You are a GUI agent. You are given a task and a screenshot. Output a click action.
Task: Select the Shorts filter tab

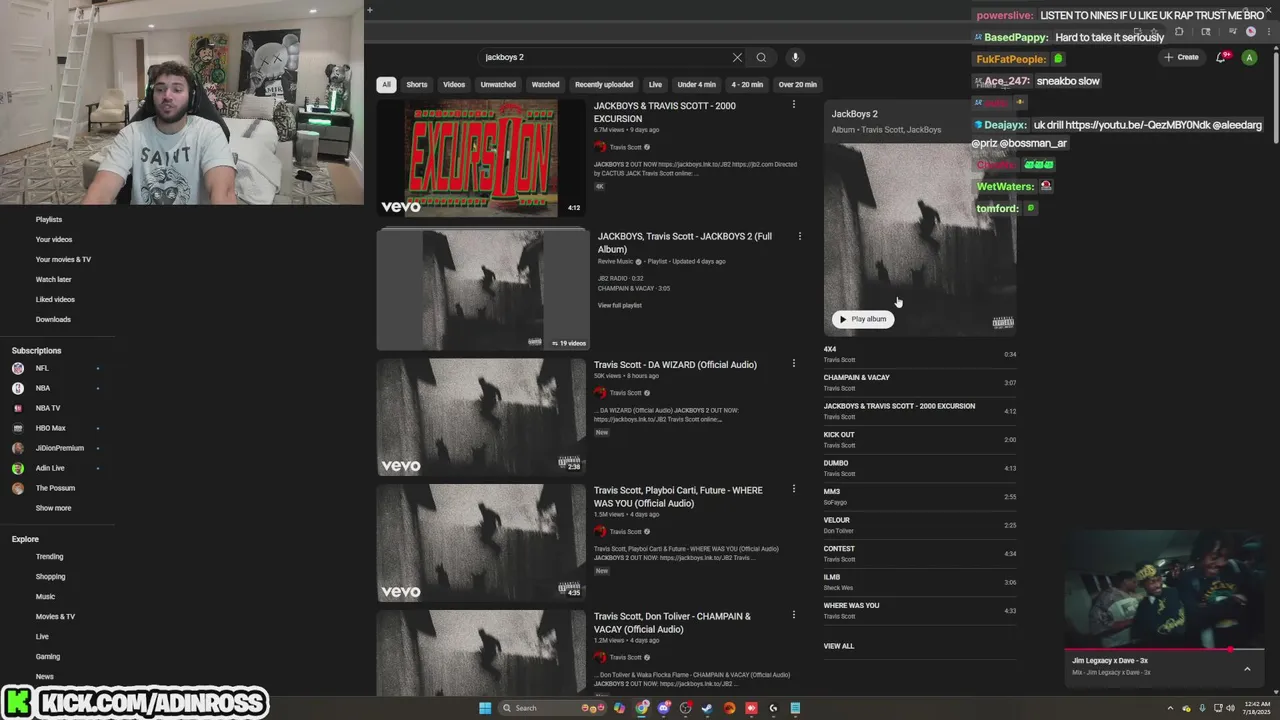point(417,85)
